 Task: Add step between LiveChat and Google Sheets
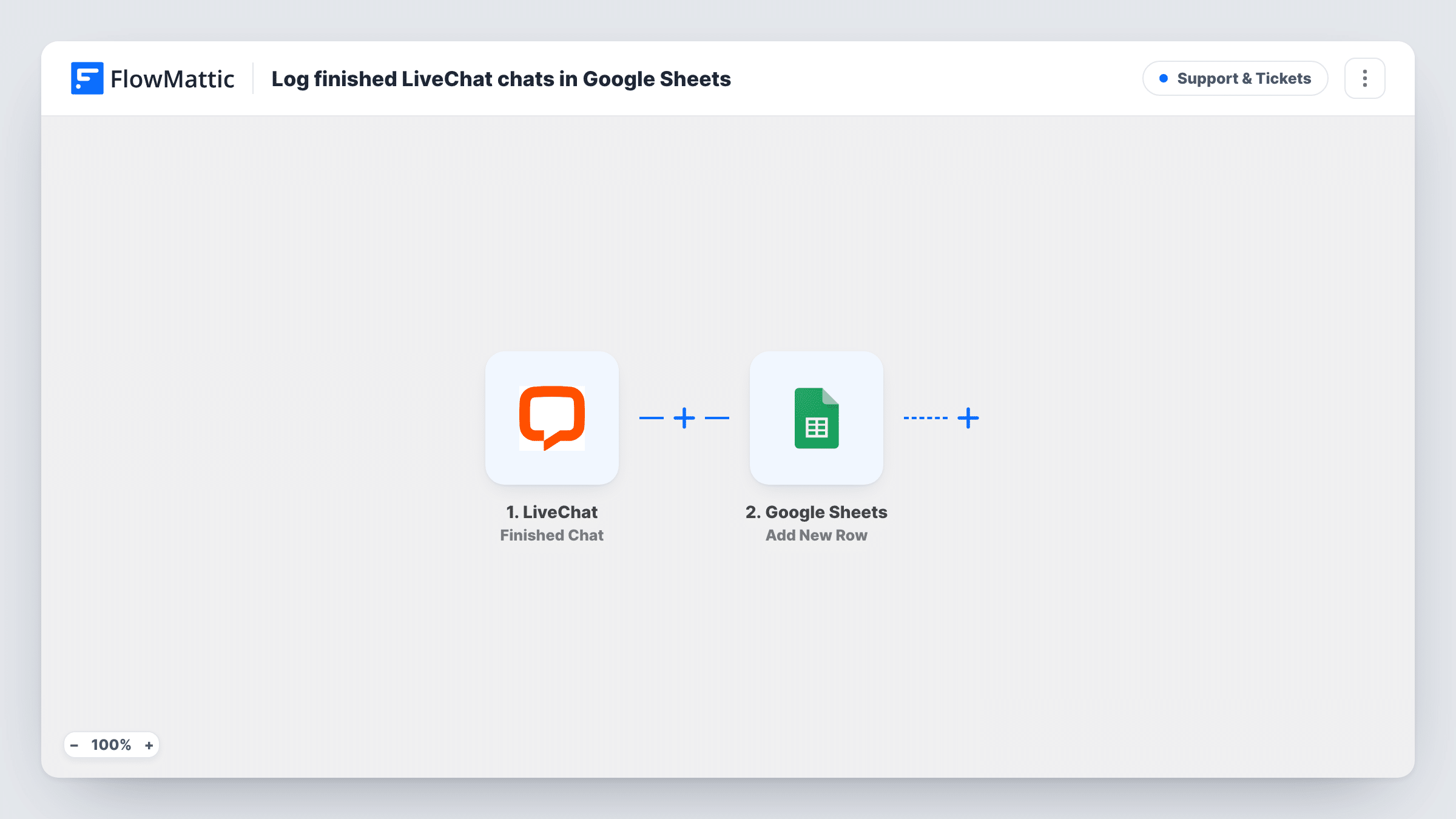point(684,418)
